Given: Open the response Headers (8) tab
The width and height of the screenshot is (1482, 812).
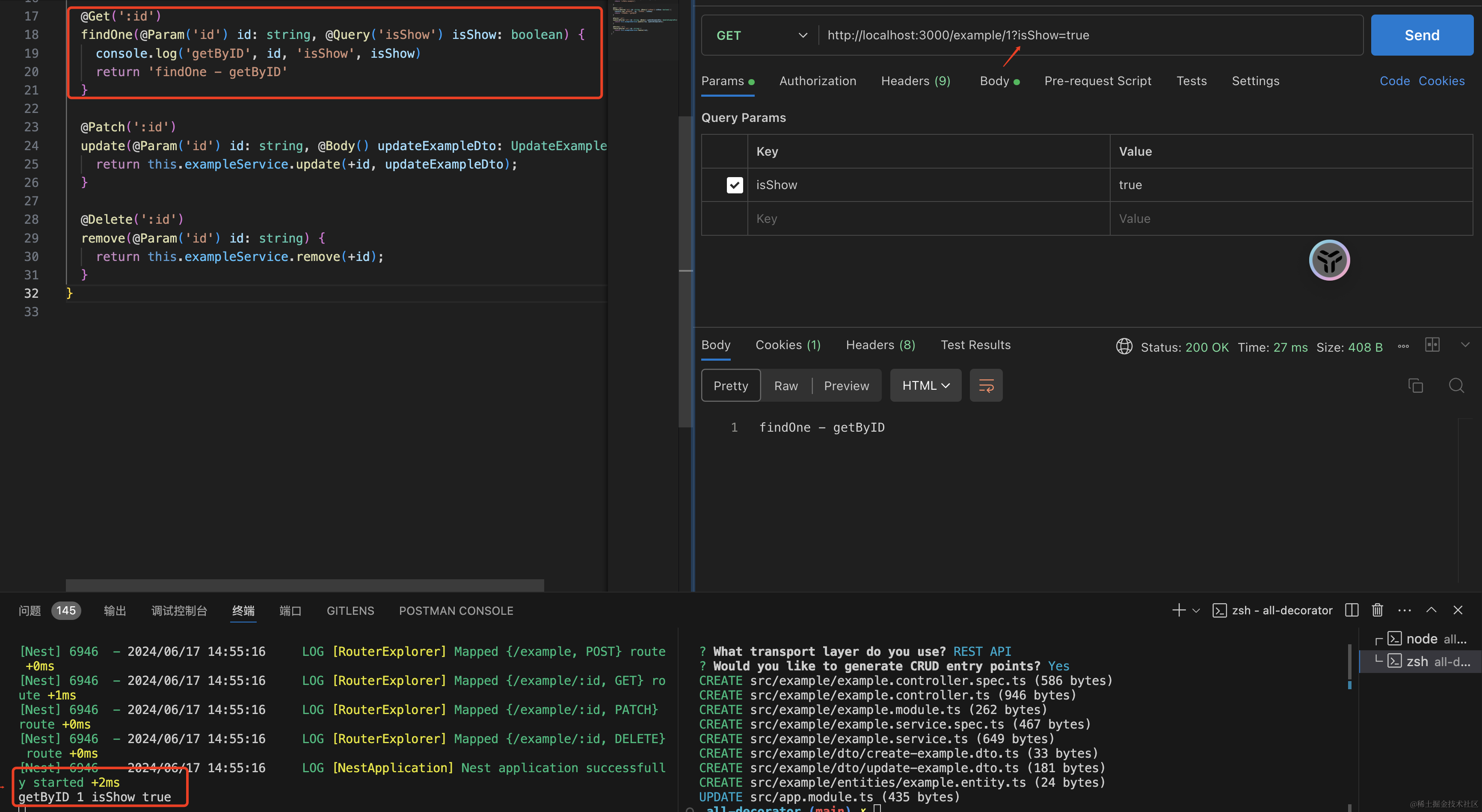Looking at the screenshot, I should [x=880, y=345].
